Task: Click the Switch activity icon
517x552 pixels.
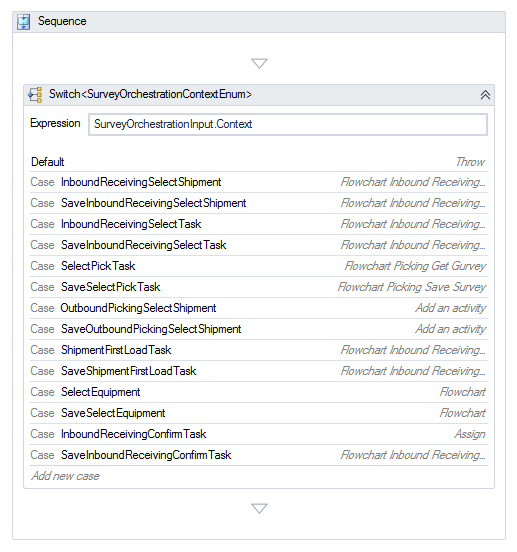Action: [35, 95]
